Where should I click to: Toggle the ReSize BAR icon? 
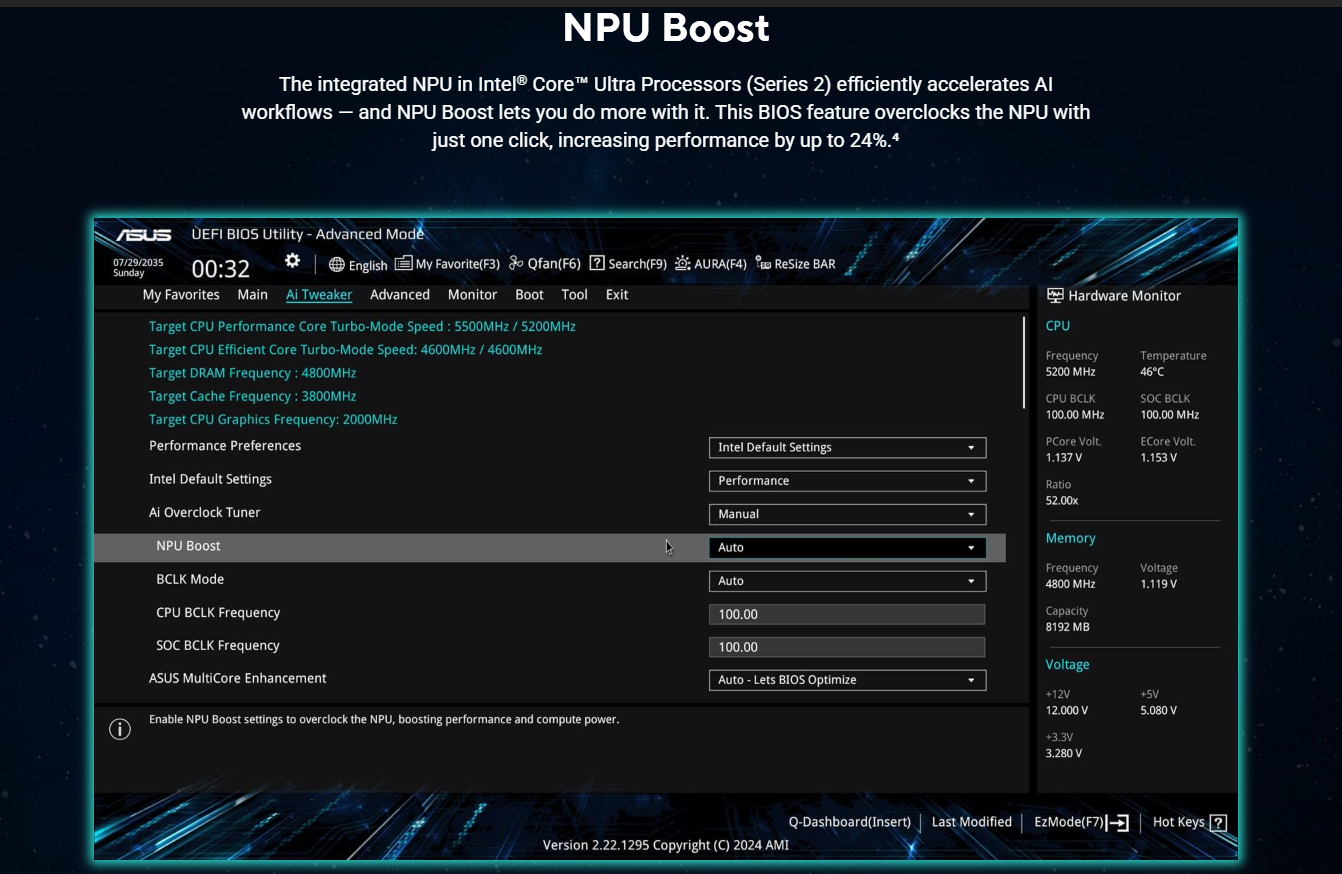[x=763, y=263]
